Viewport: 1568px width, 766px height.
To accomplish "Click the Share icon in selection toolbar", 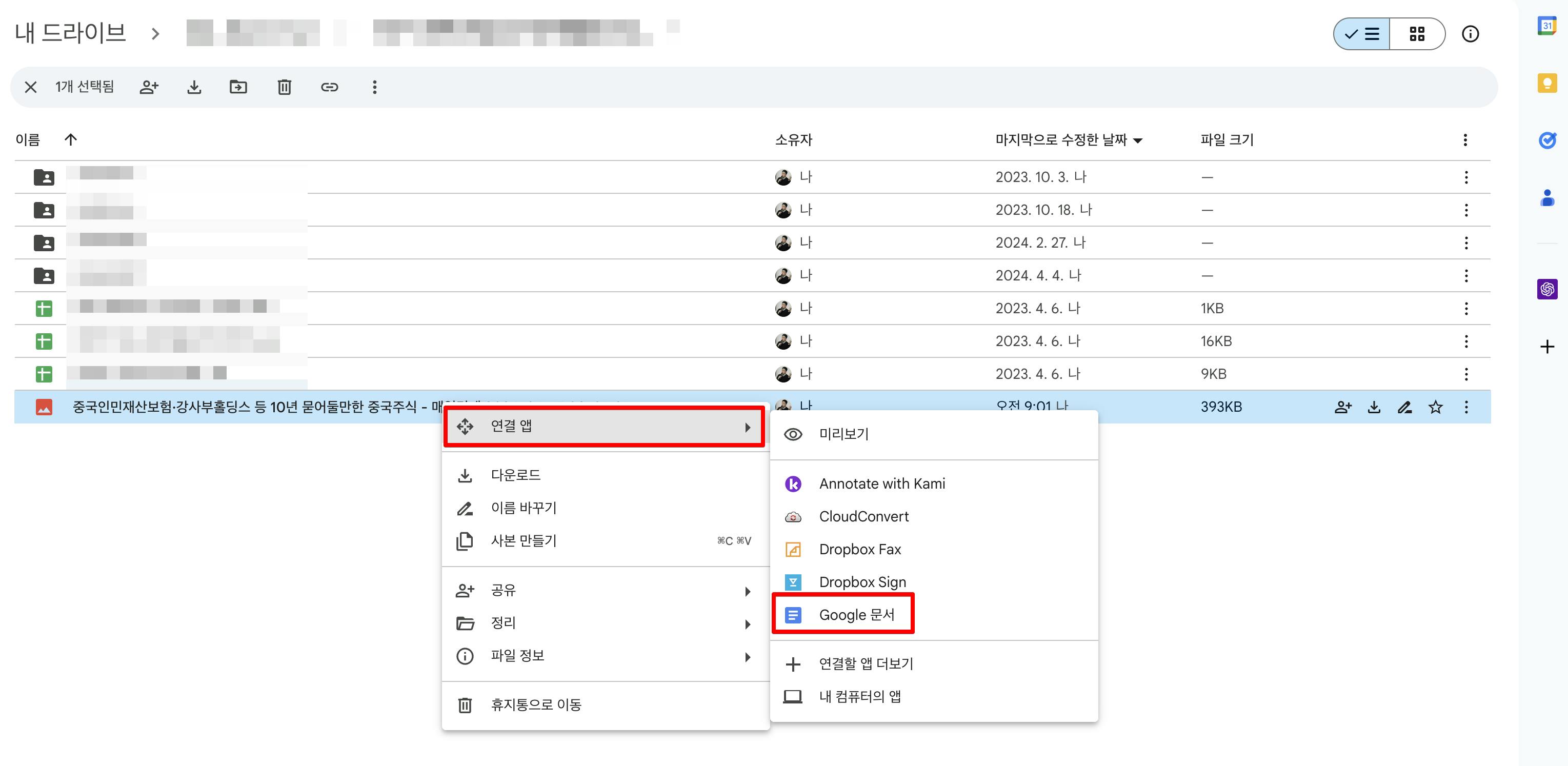I will tap(149, 87).
